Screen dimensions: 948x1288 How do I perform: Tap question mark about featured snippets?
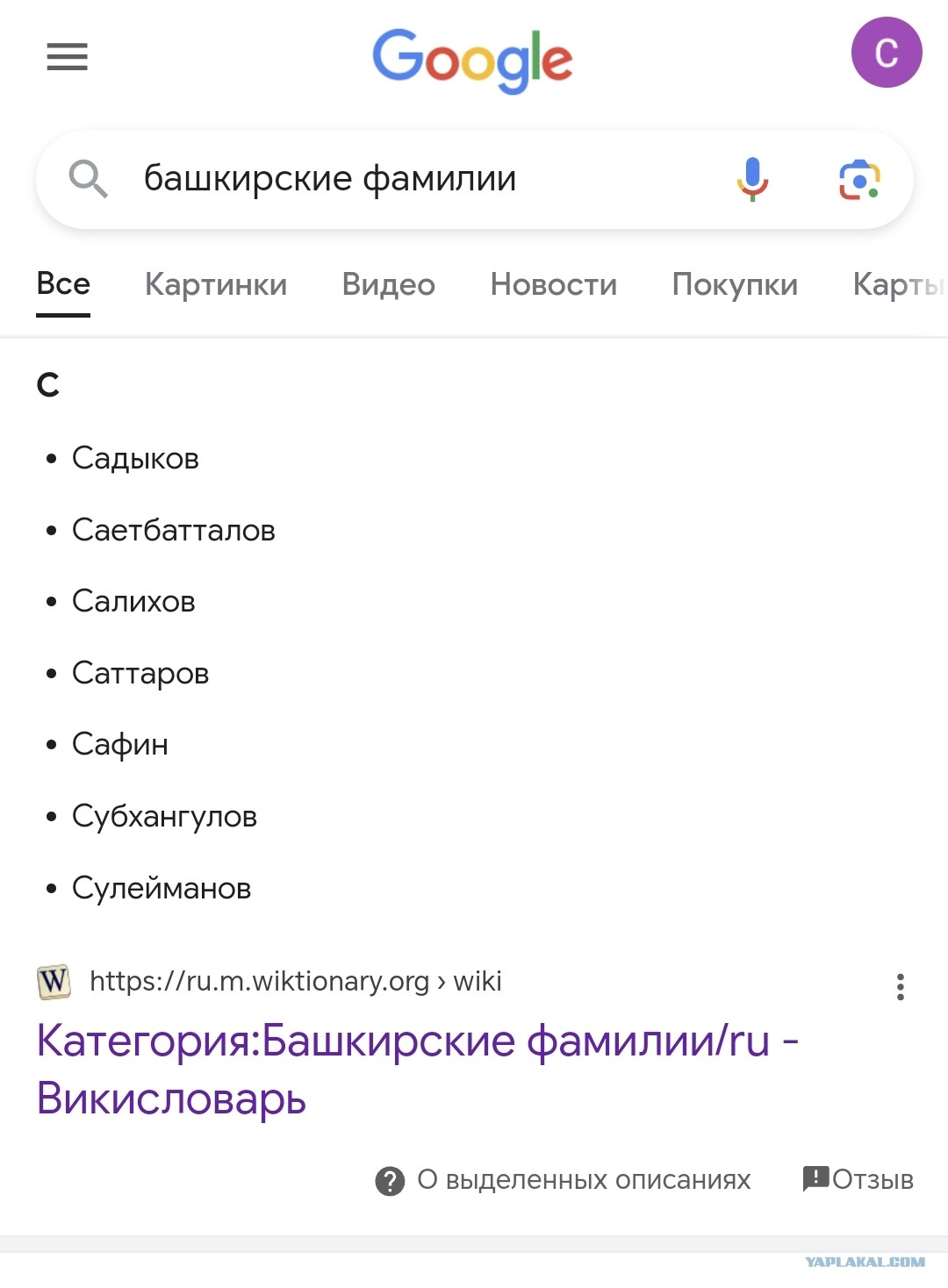point(390,1181)
